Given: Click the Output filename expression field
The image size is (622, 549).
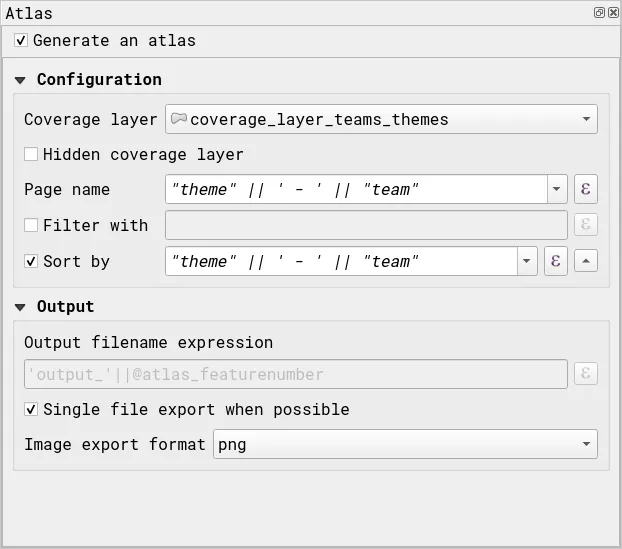Looking at the screenshot, I should (x=295, y=374).
